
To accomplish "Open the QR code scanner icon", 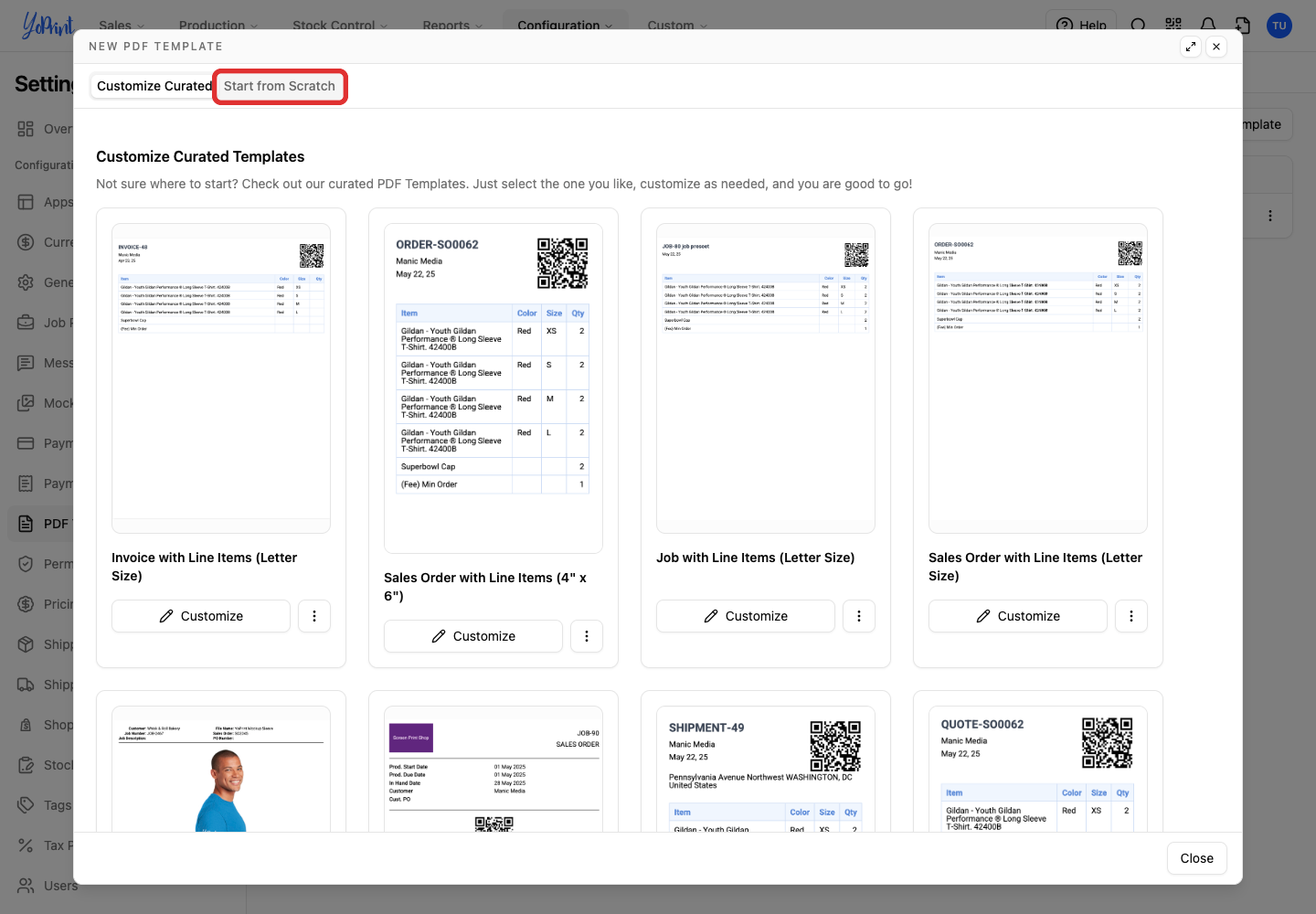I will 1173,26.
